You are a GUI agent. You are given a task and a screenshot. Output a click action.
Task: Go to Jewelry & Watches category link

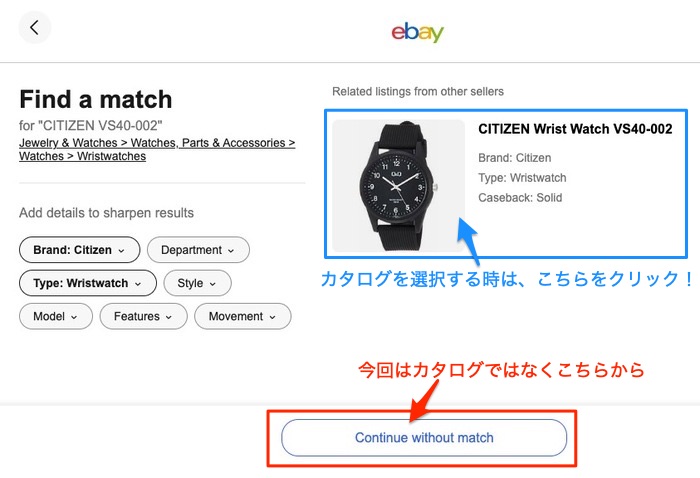pos(76,143)
